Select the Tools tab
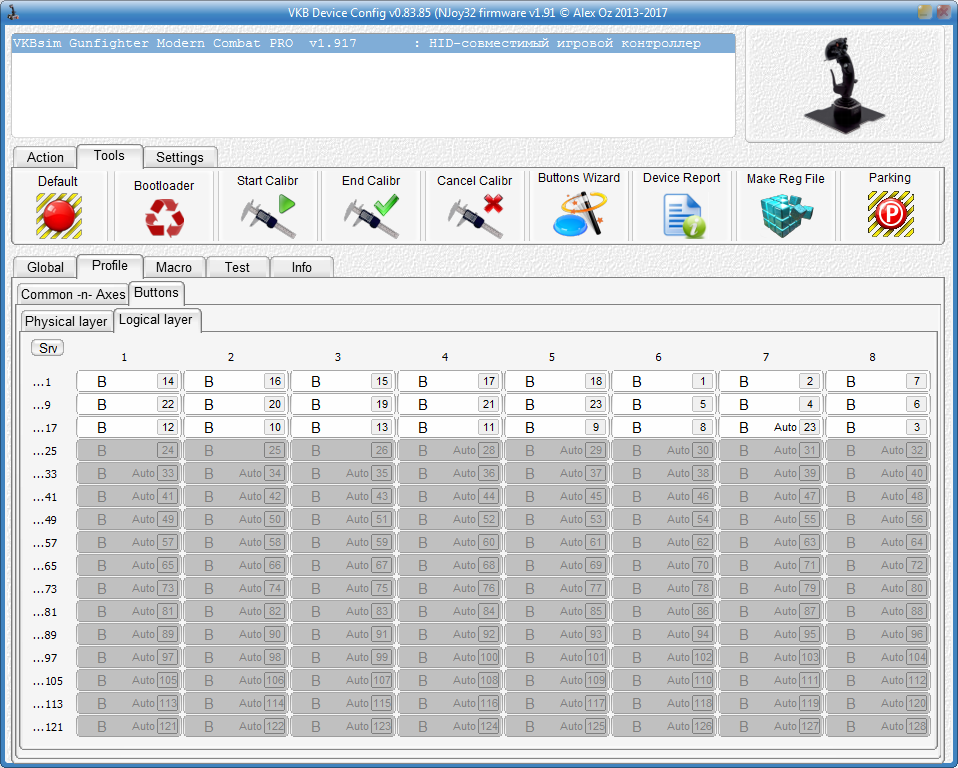Viewport: 958px width, 768px height. tap(109, 155)
